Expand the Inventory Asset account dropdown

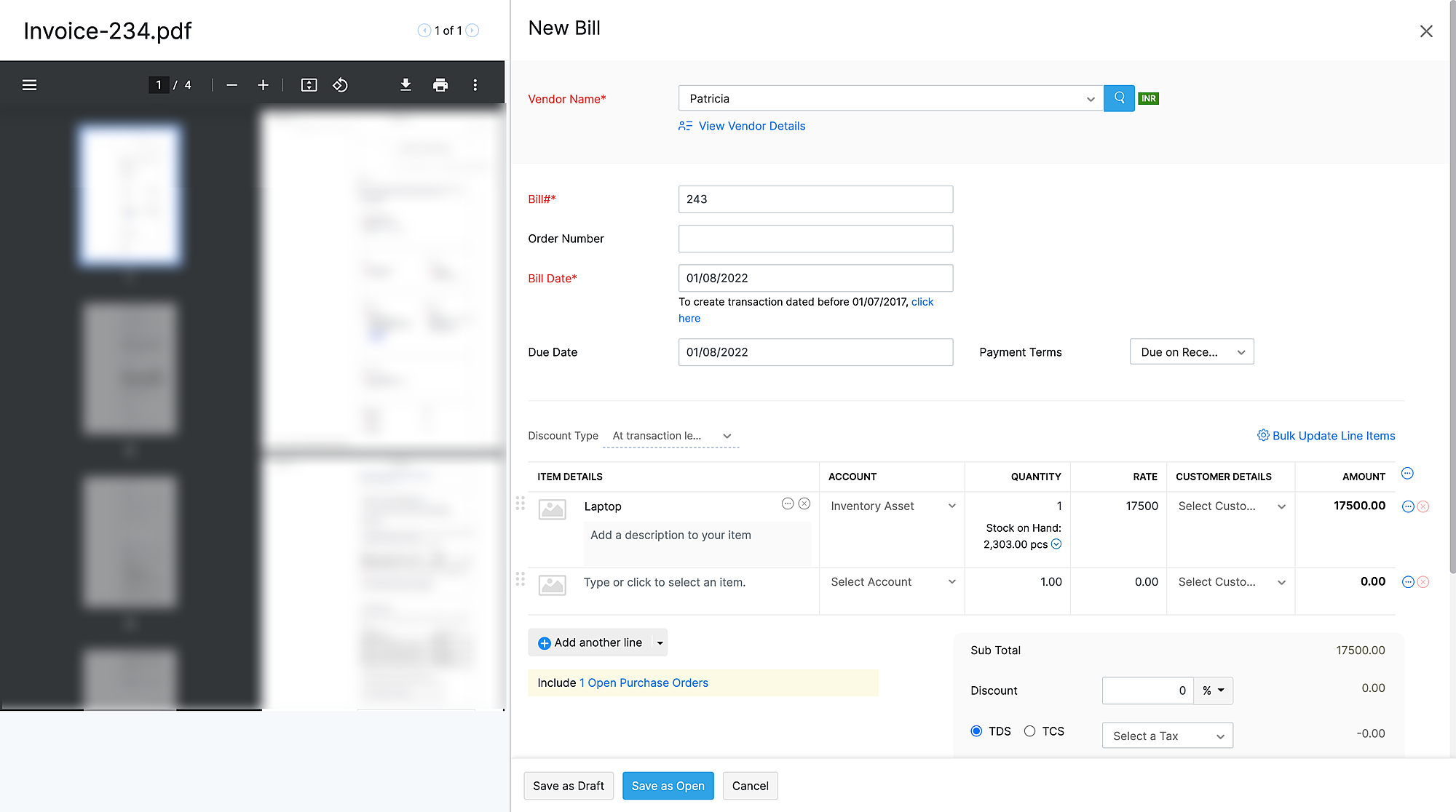893,506
